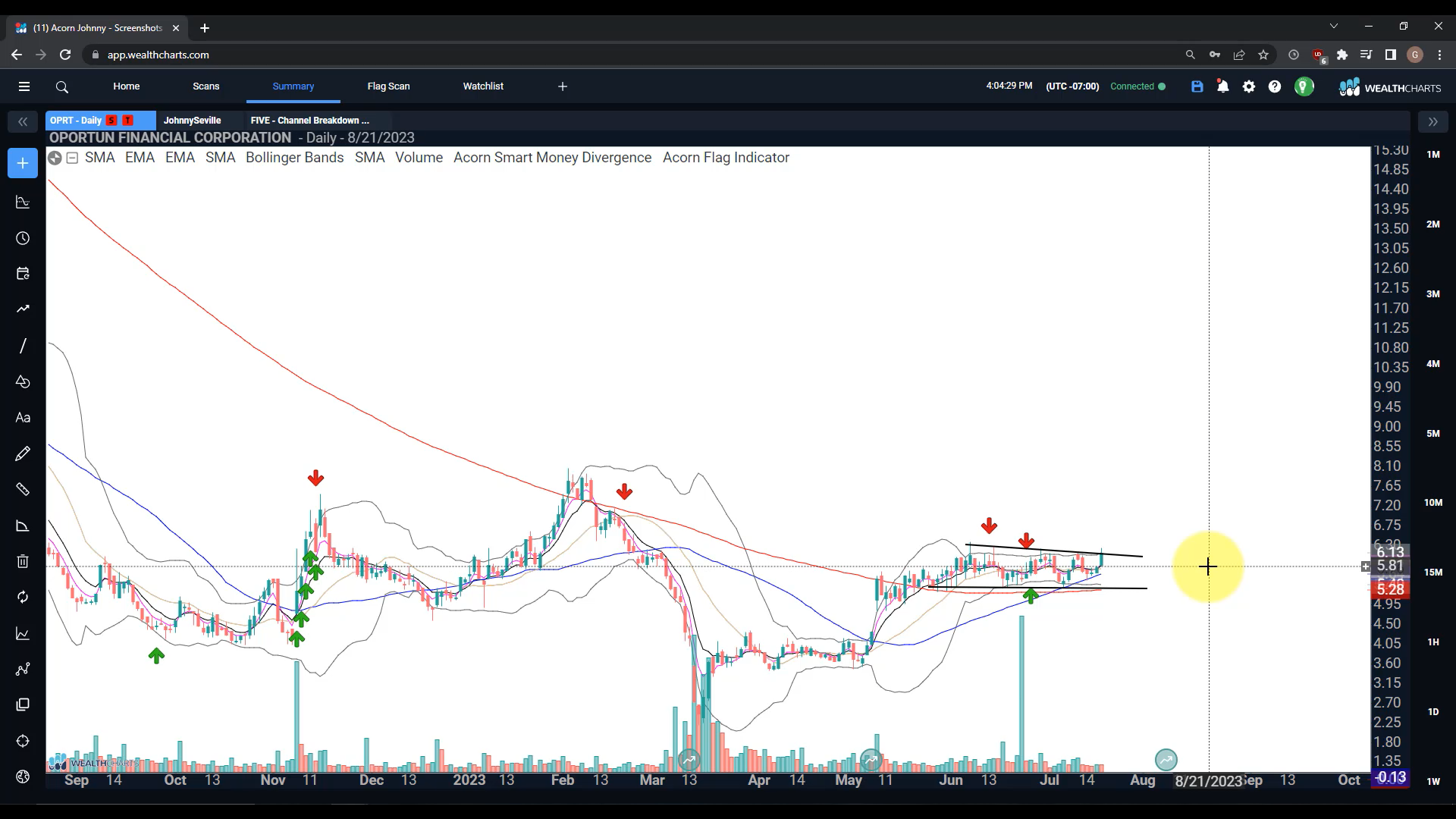1456x819 pixels.
Task: Select the 1W timeframe button
Action: 1433,782
